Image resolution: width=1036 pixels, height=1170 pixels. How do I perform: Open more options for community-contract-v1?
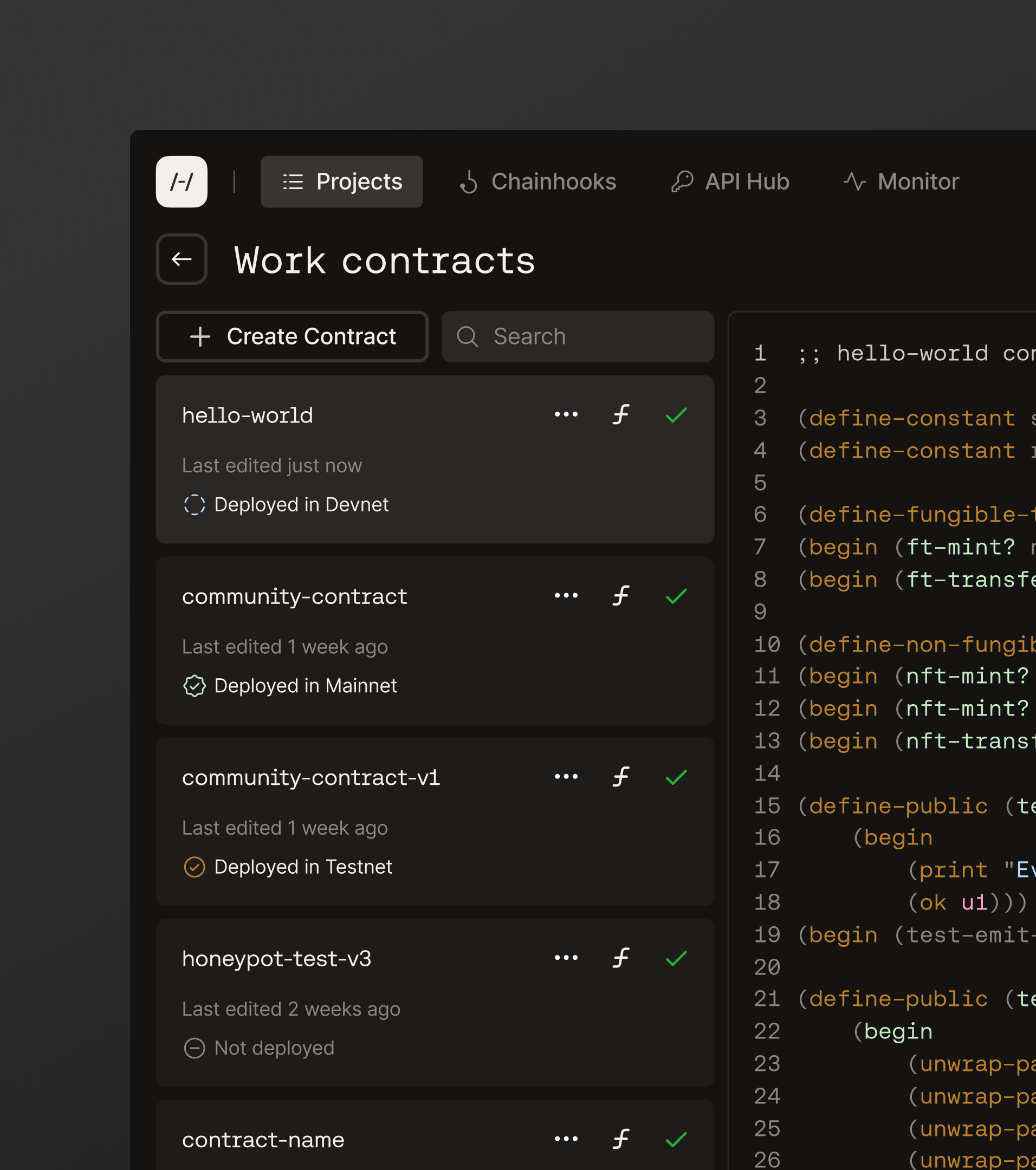[x=566, y=777]
